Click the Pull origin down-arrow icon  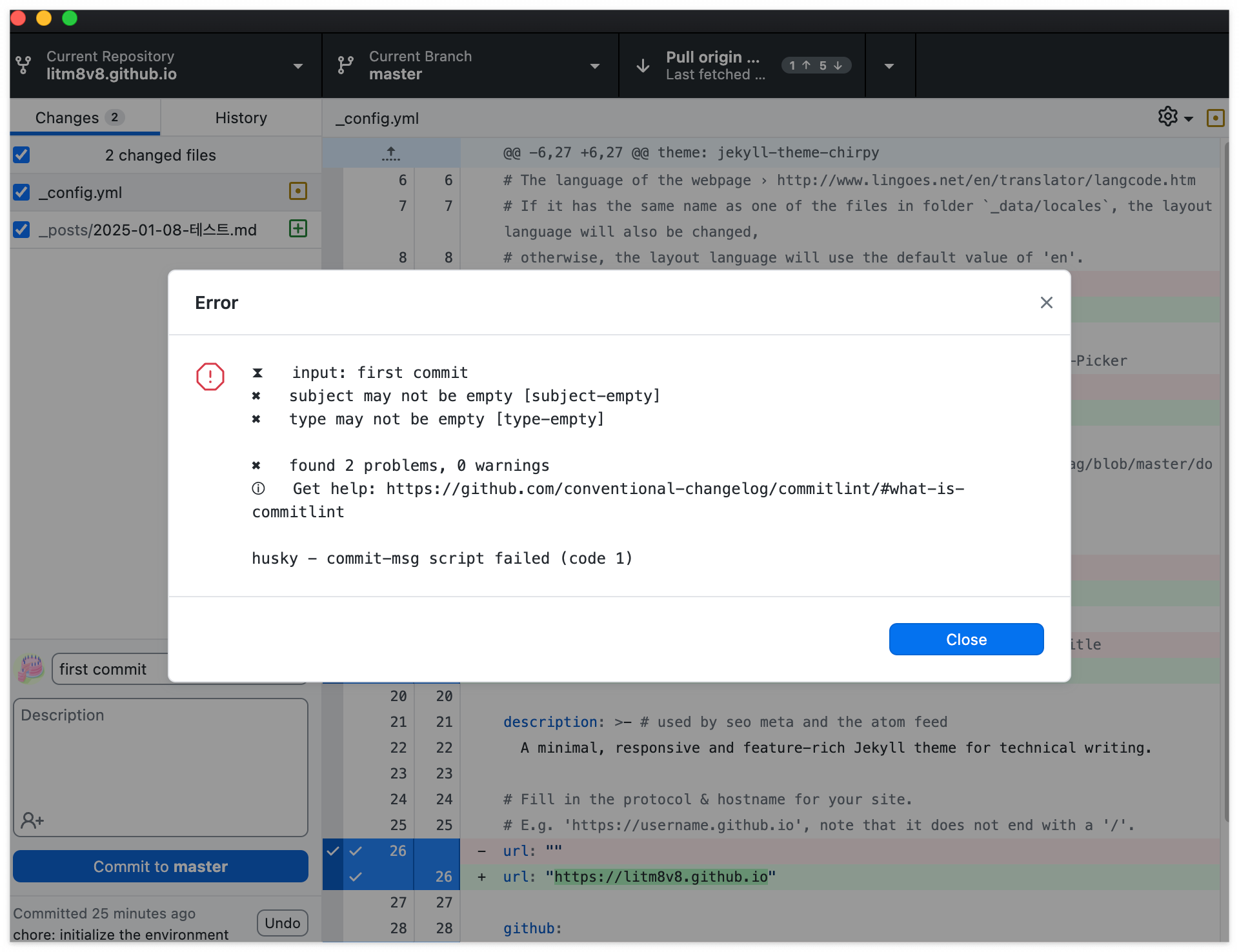tap(641, 65)
